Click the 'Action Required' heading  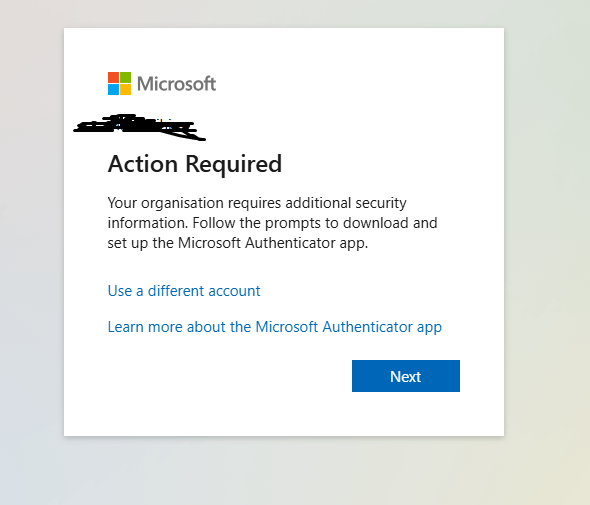[x=195, y=164]
